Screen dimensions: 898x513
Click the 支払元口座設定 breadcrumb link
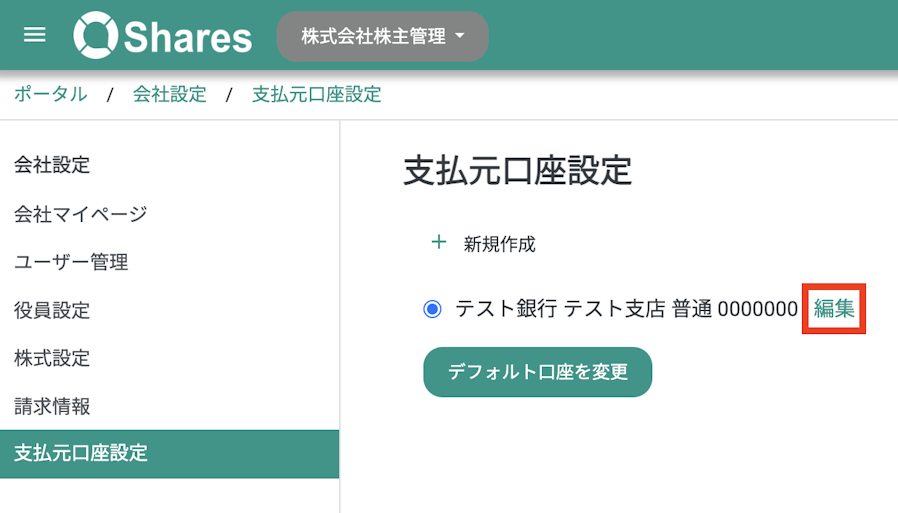[x=317, y=94]
